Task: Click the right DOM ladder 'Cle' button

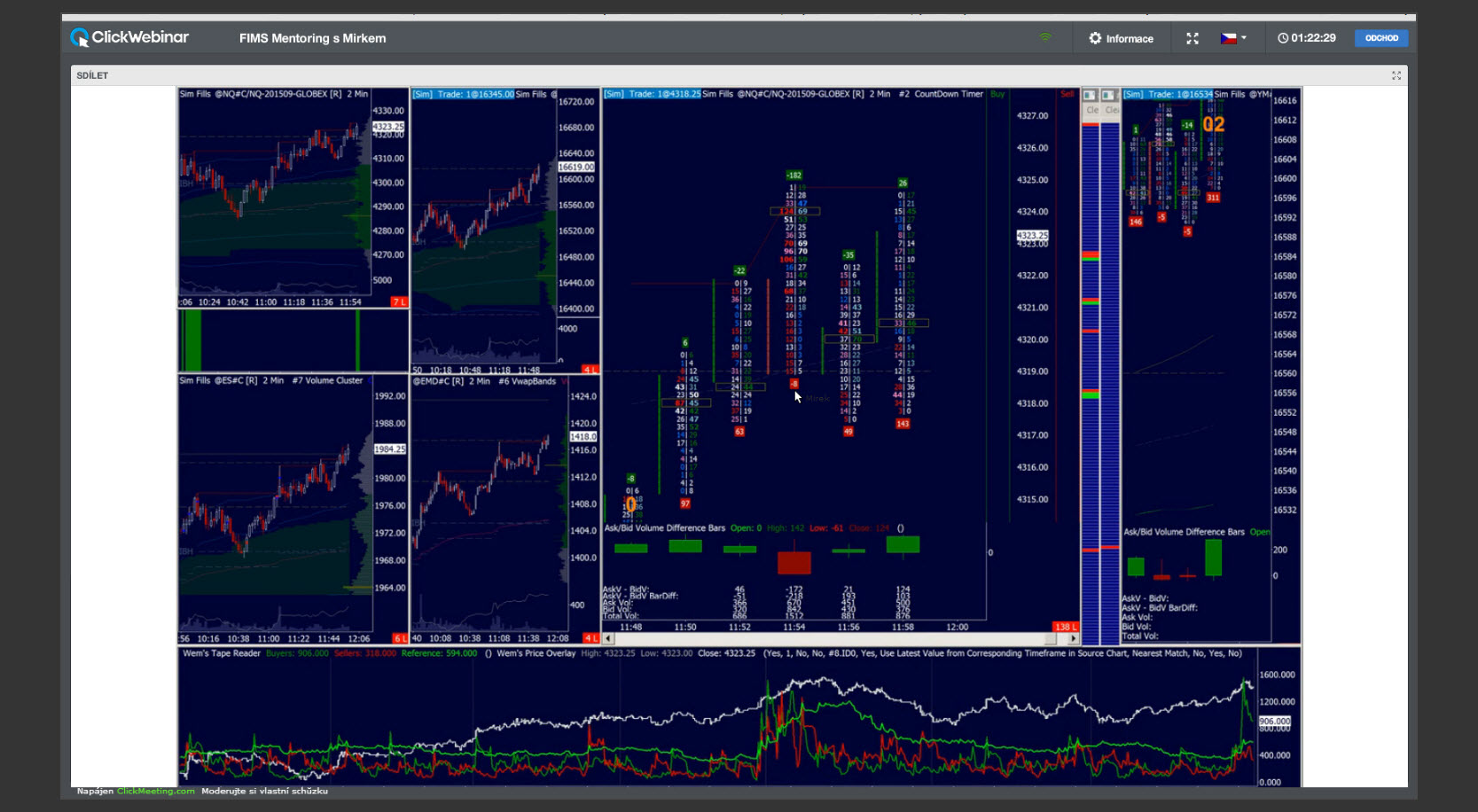Action: tap(1112, 110)
